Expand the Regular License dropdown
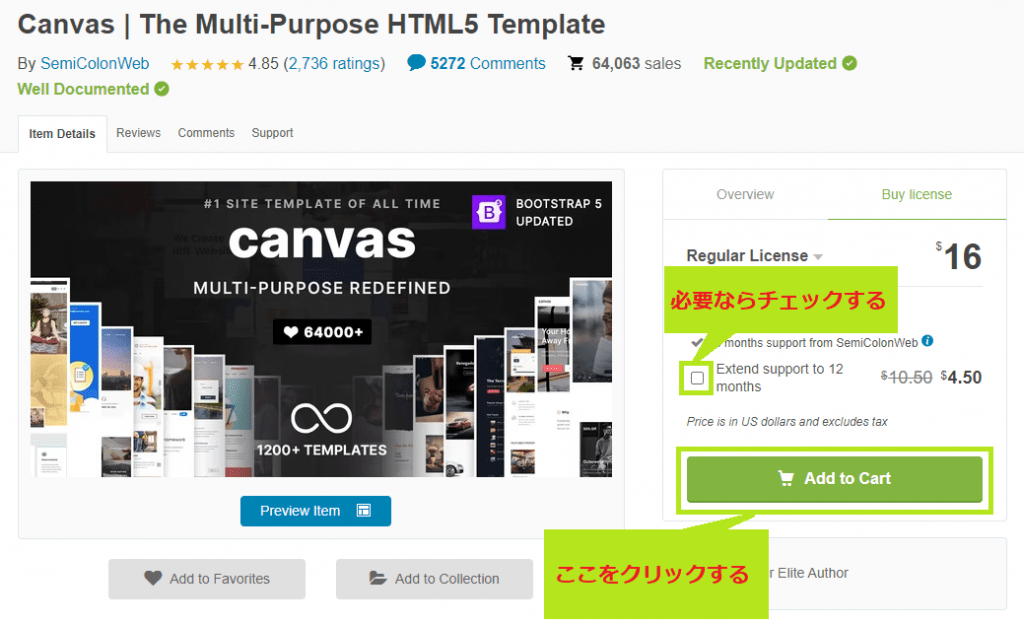This screenshot has height=625, width=1024. click(754, 255)
